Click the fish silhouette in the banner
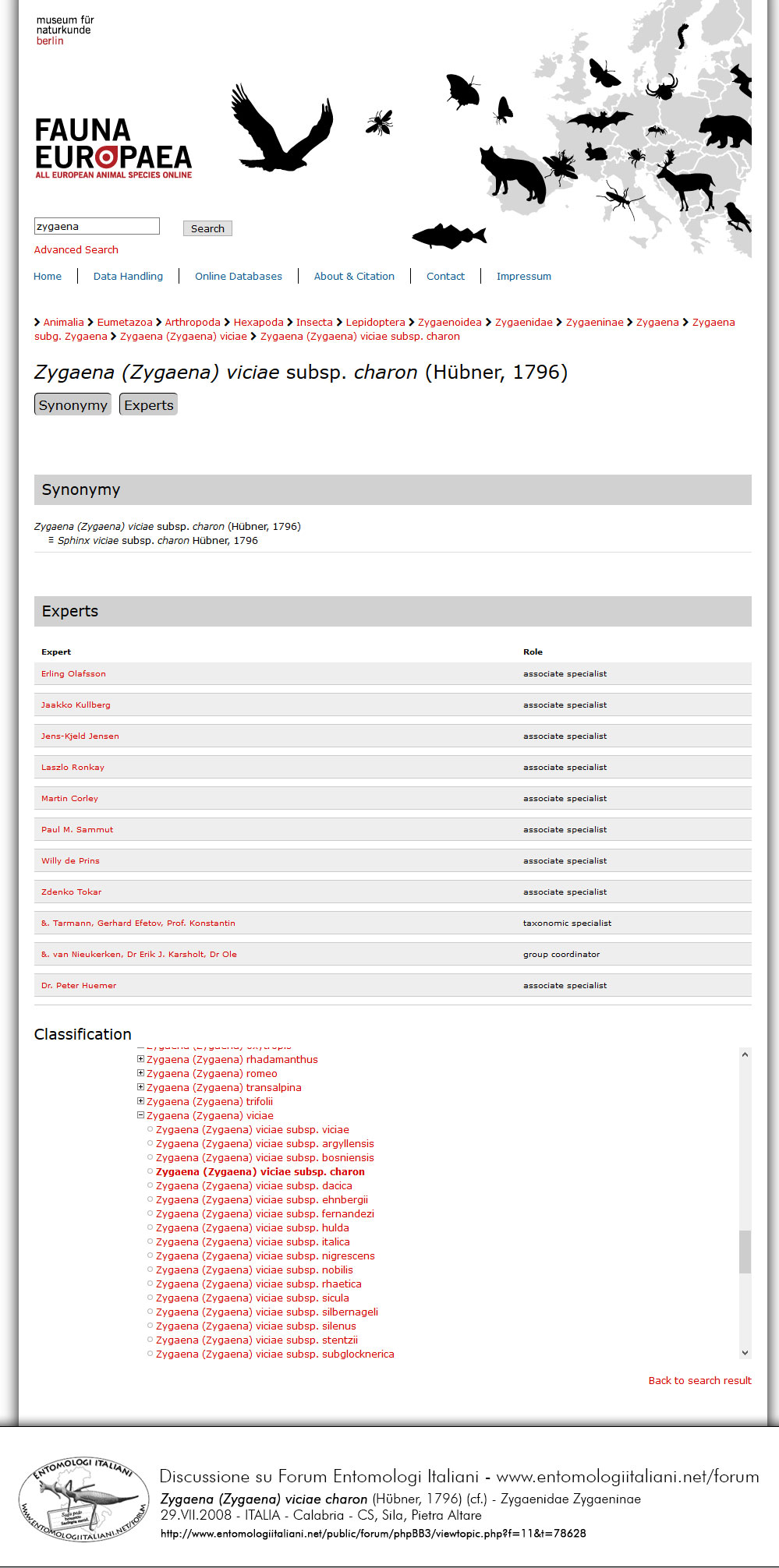The image size is (779, 1568). pyautogui.click(x=448, y=235)
